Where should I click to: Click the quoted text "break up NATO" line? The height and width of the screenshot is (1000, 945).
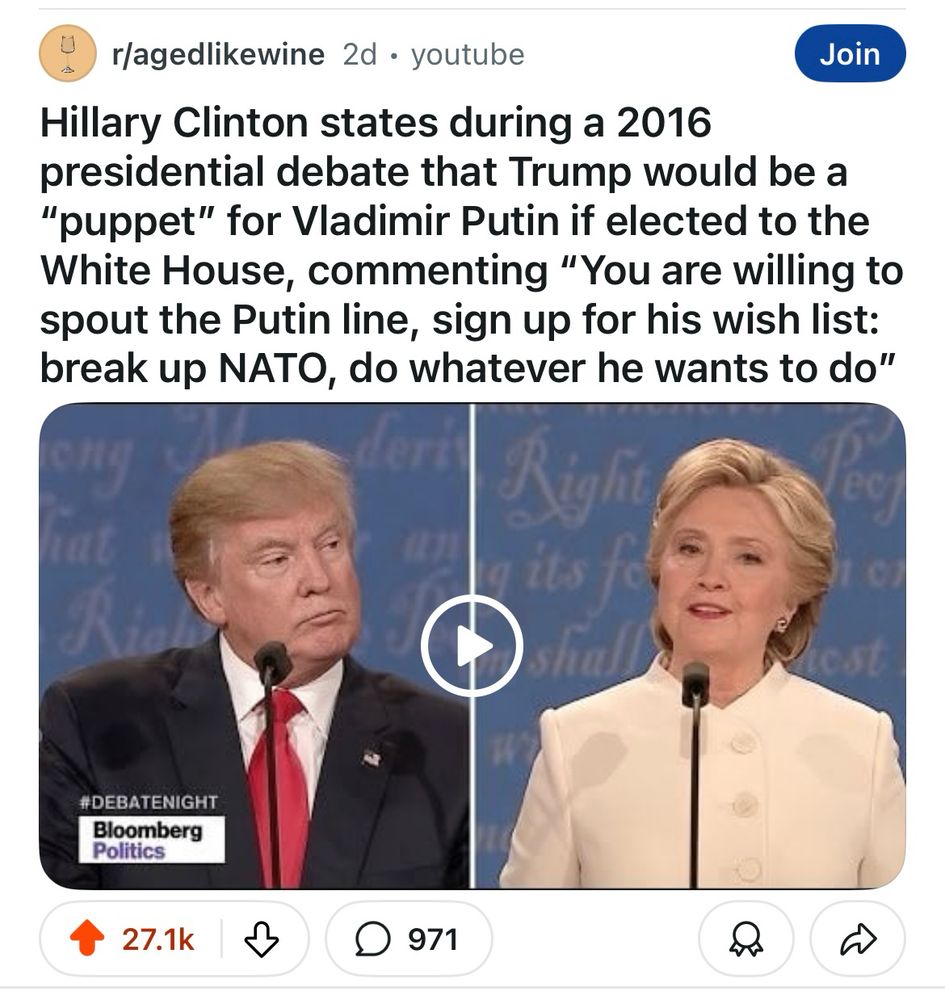point(468,369)
